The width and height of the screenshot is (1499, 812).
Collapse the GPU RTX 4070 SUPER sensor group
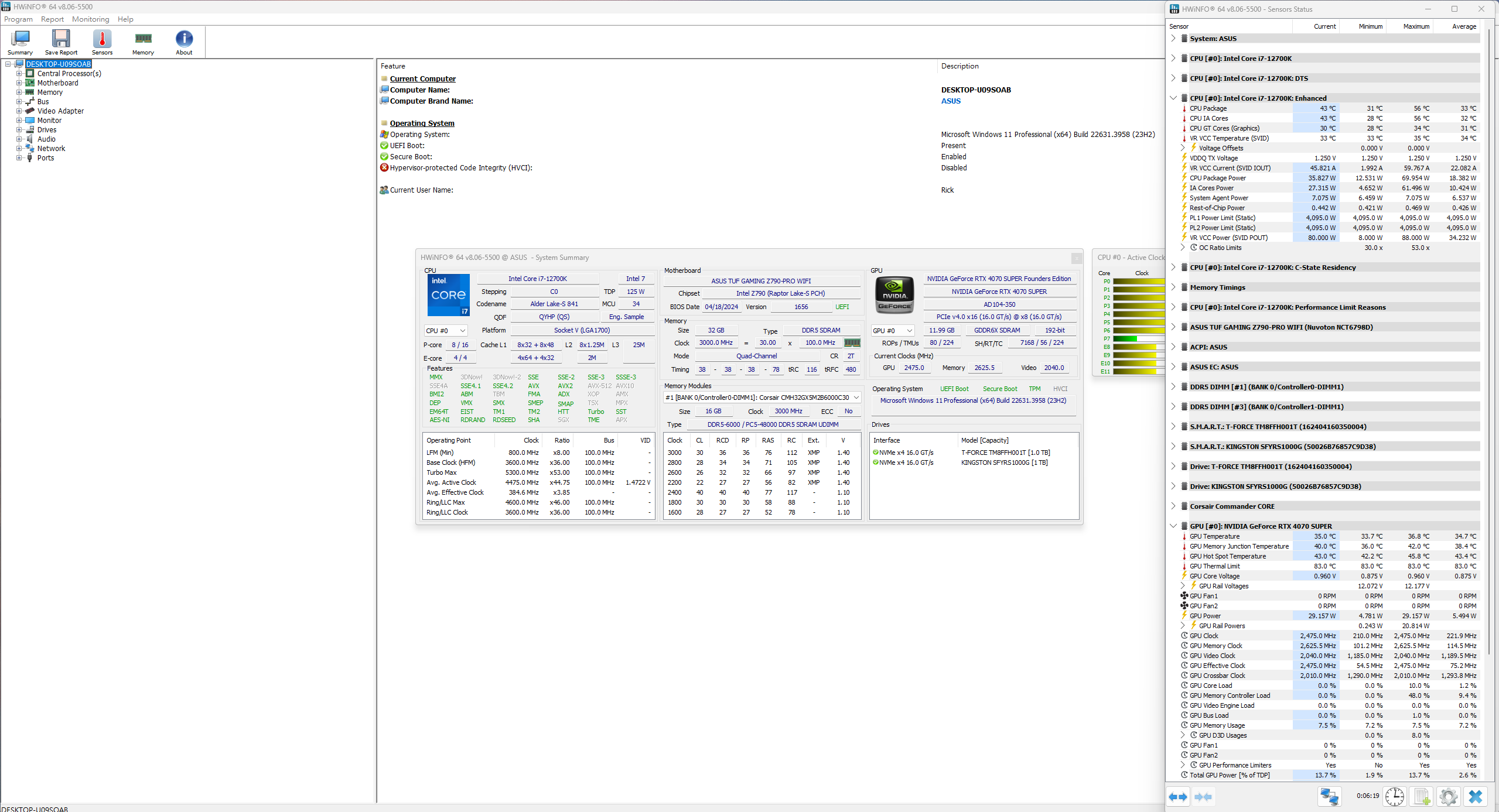pos(1173,526)
